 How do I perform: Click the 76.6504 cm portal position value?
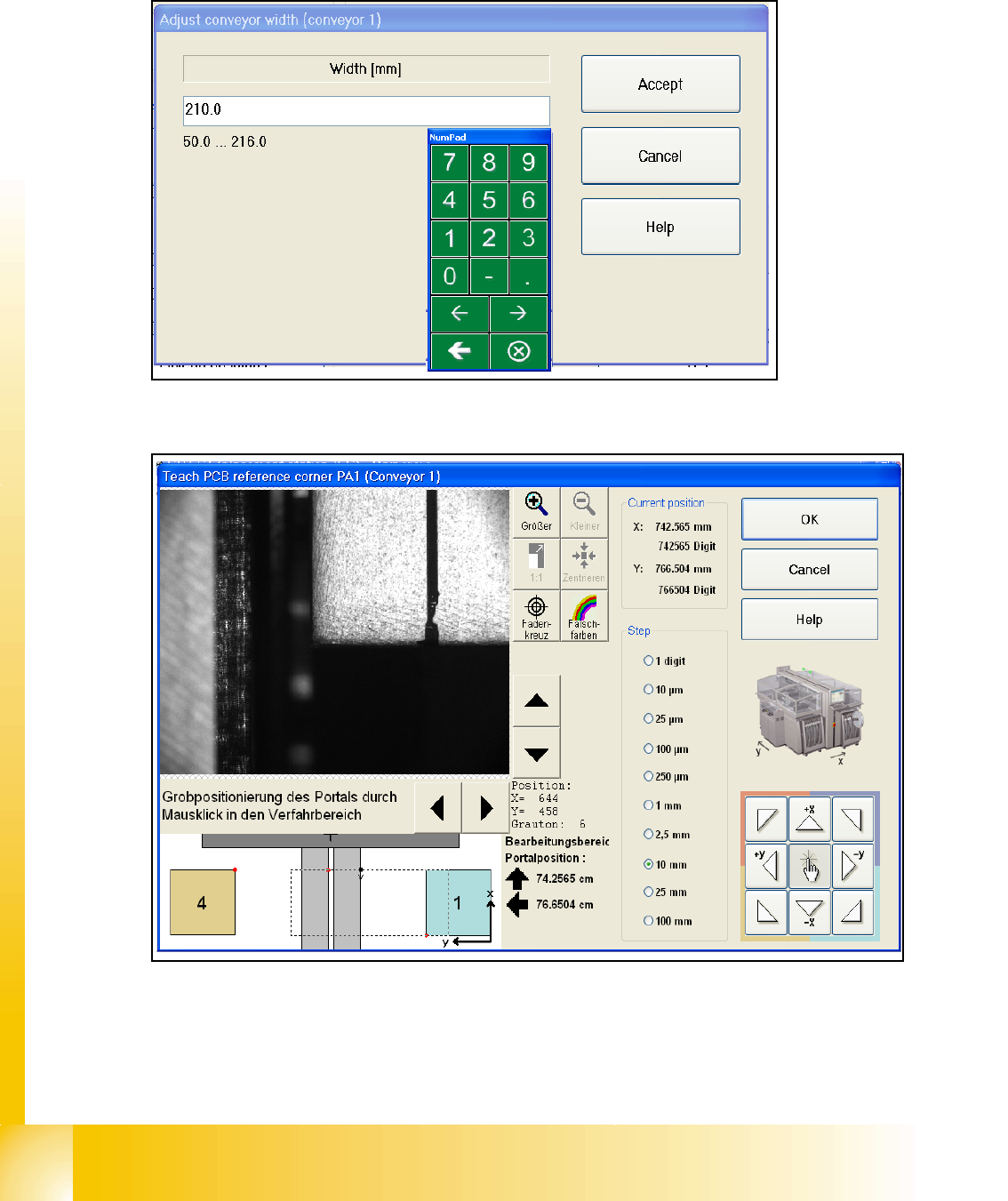pos(564,904)
